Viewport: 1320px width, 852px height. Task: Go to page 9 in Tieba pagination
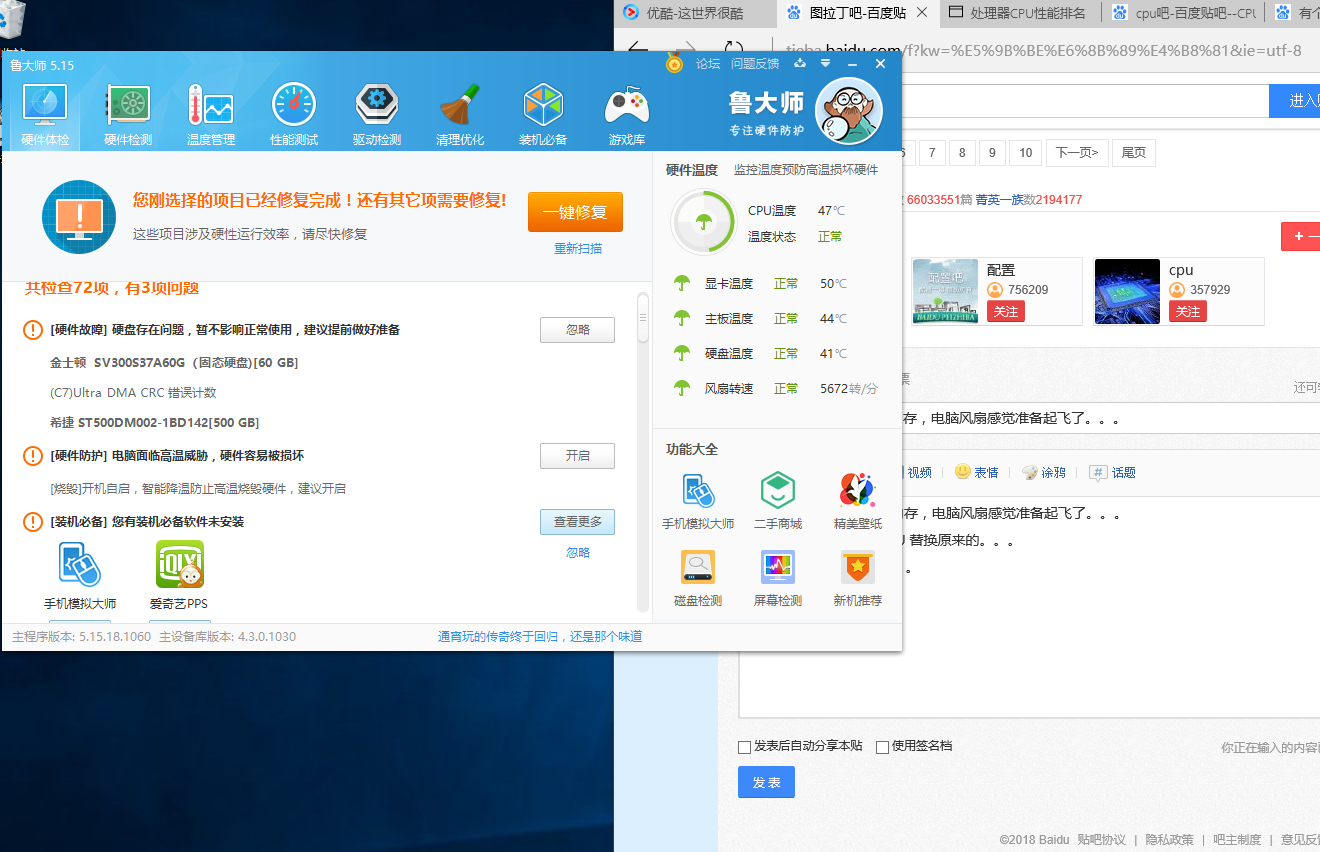pyautogui.click(x=992, y=153)
